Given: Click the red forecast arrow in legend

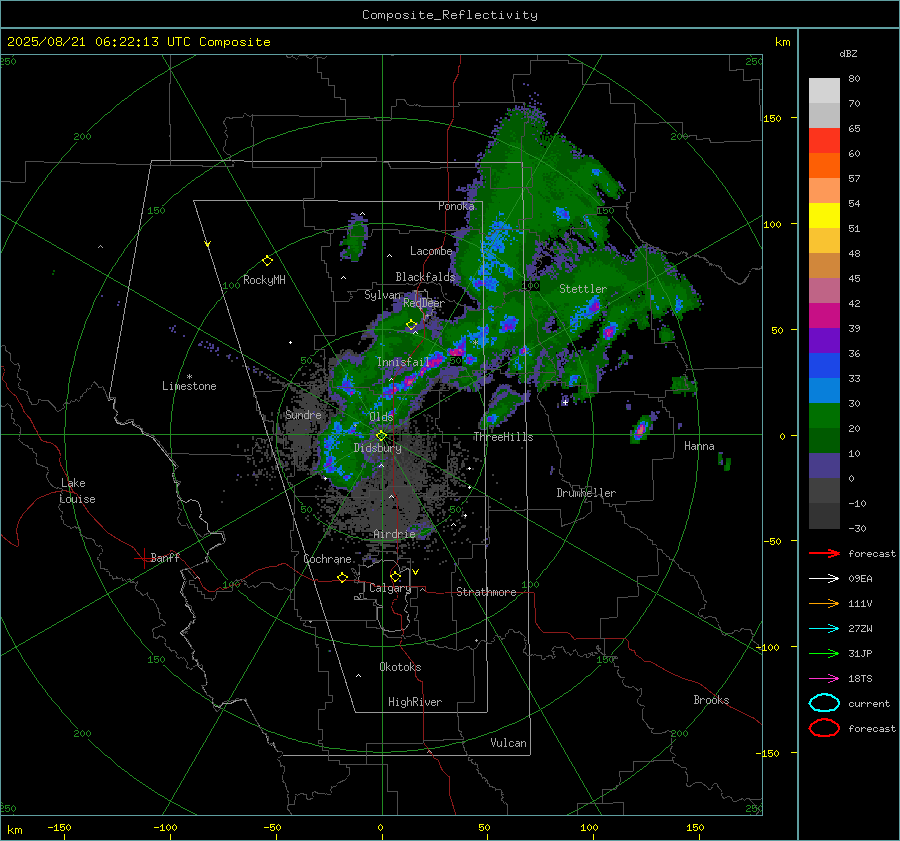Looking at the screenshot, I should tap(824, 553).
